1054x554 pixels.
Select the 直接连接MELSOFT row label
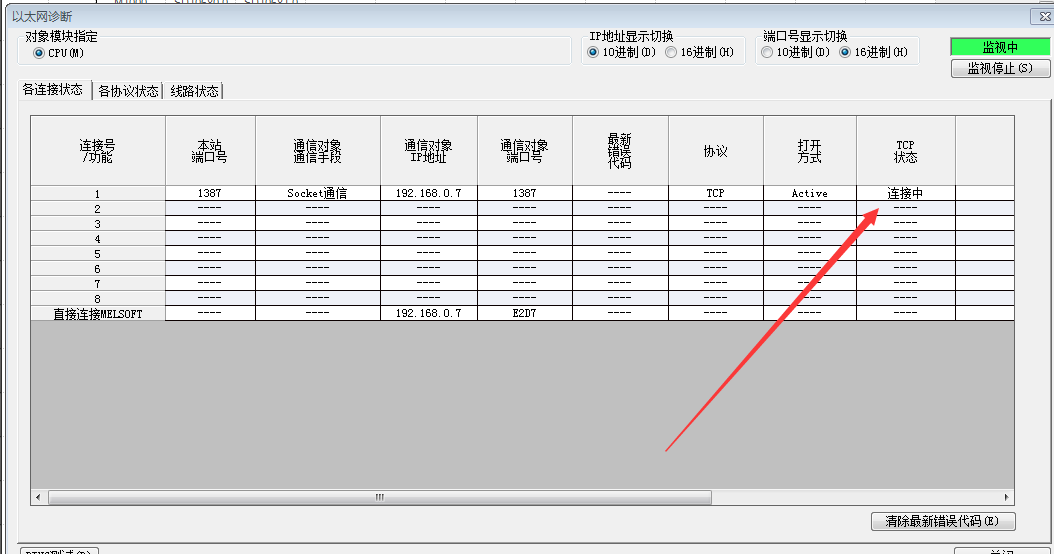tap(97, 313)
